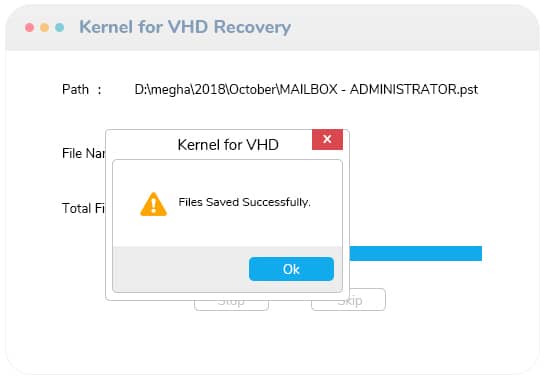
Task: Click the teal dot in the title bar
Action: click(x=59, y=27)
